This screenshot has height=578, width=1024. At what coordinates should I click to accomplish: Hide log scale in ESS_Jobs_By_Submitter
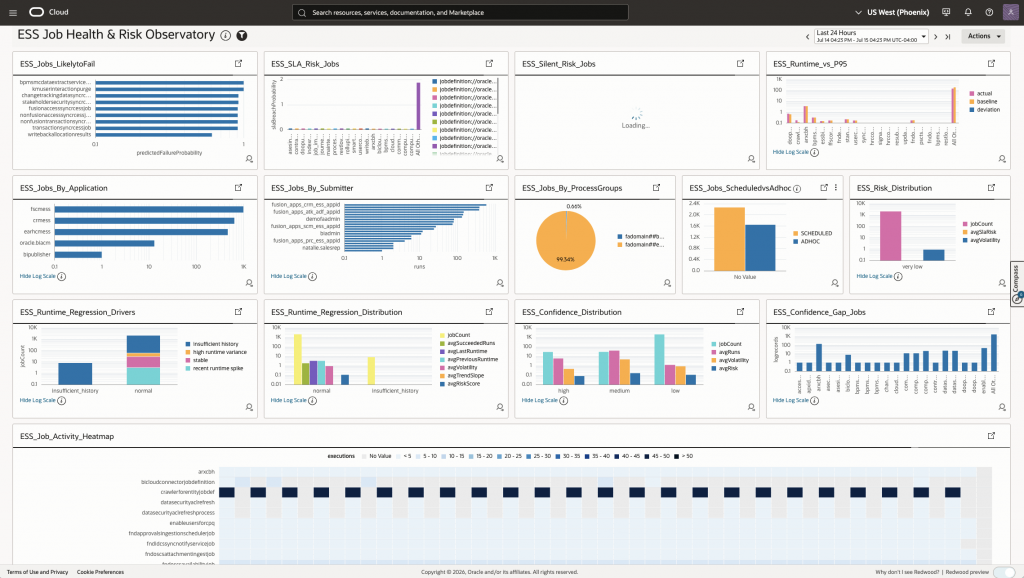point(289,276)
